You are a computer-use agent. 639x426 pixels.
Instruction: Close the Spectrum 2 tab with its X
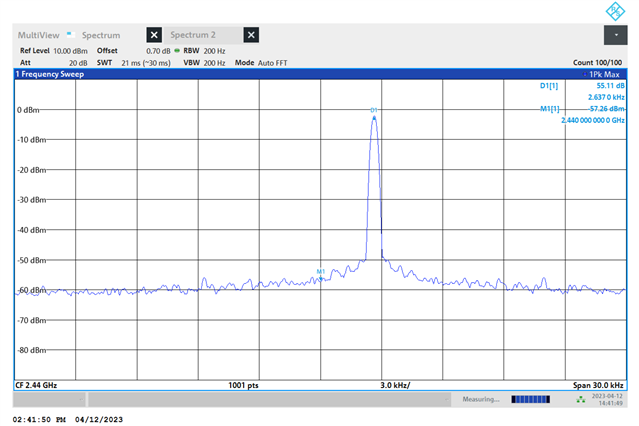pyautogui.click(x=251, y=35)
